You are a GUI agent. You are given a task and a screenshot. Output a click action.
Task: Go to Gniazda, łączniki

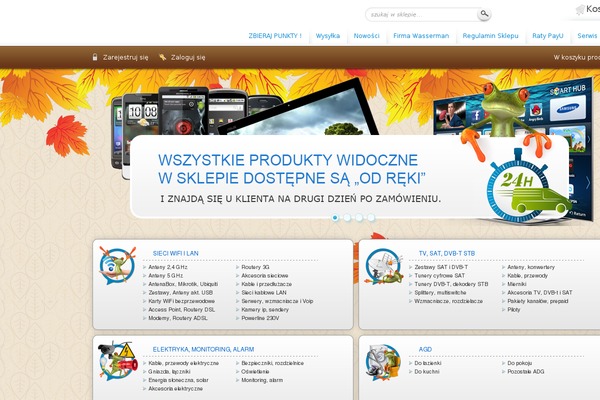point(169,372)
